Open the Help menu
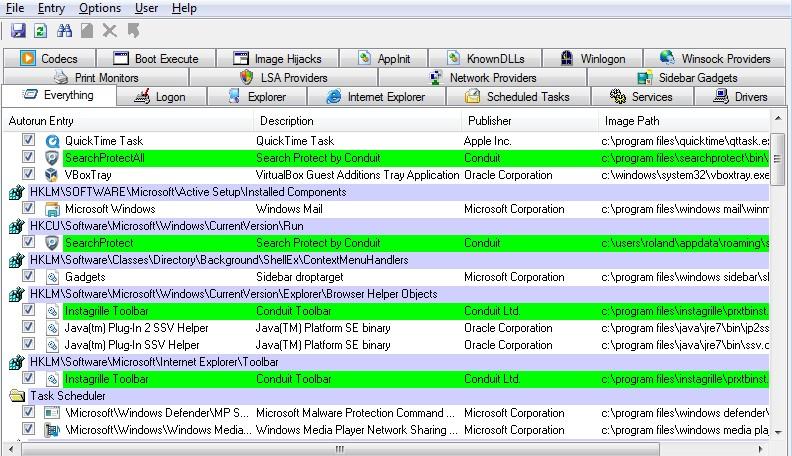 point(184,8)
